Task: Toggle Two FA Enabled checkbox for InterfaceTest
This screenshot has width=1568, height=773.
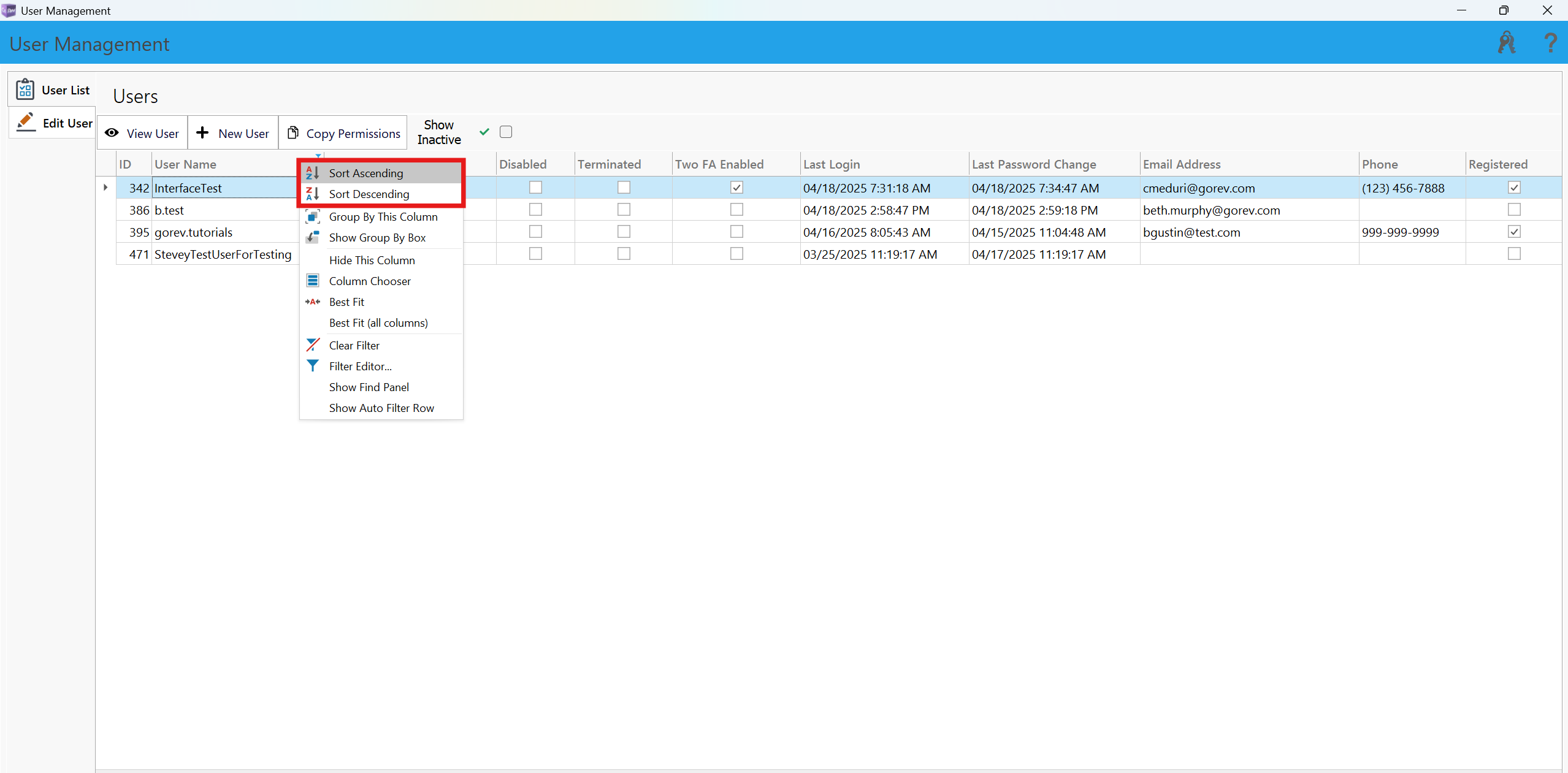Action: (x=736, y=188)
